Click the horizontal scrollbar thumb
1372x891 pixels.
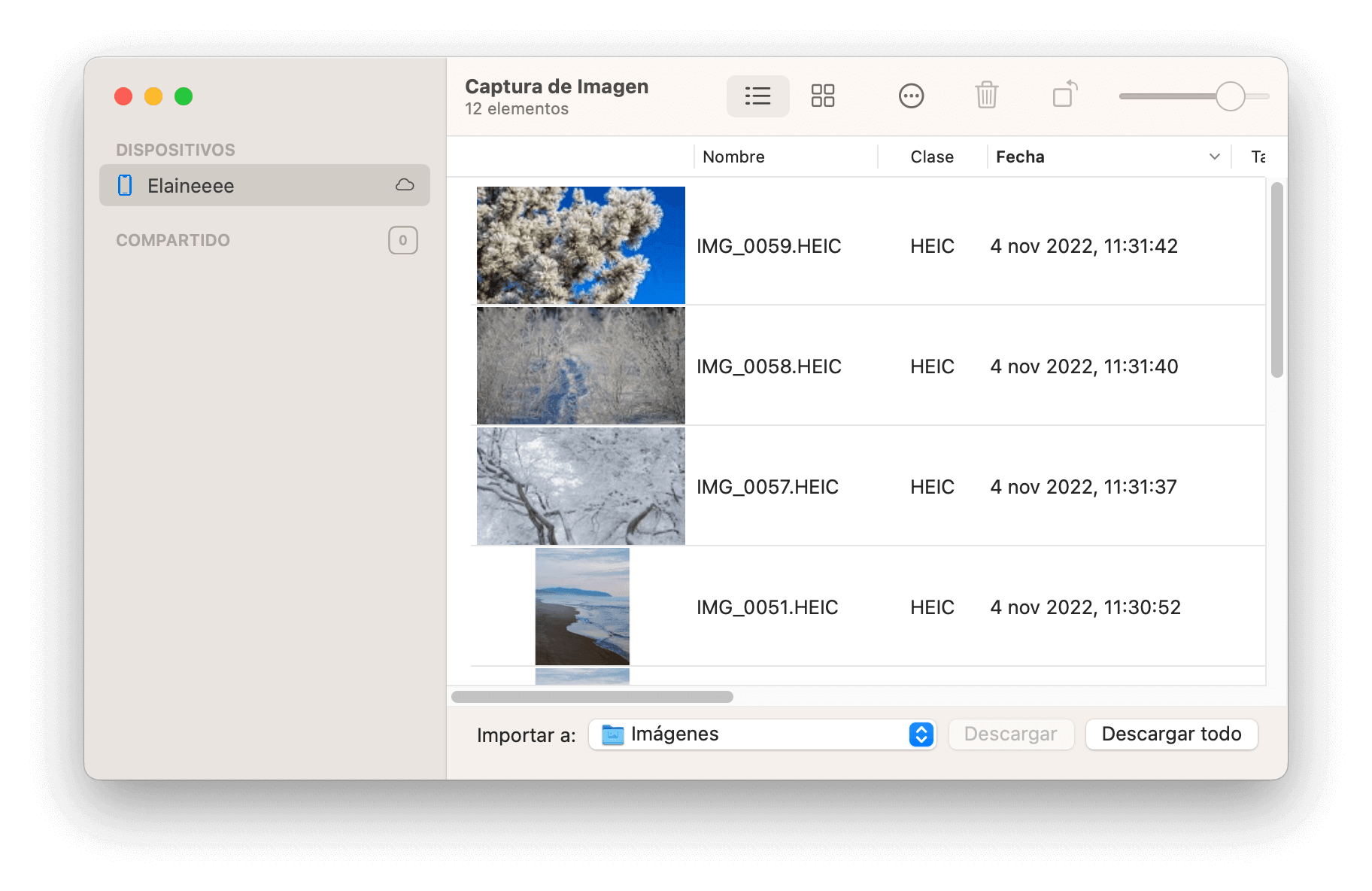[592, 697]
